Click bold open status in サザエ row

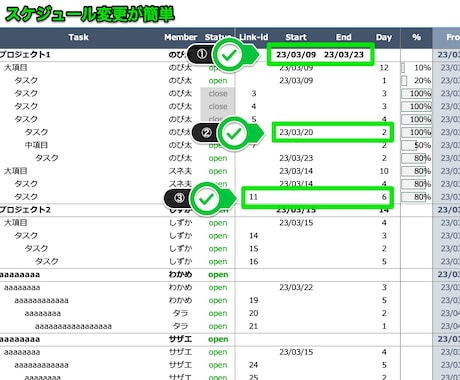[x=218, y=339]
